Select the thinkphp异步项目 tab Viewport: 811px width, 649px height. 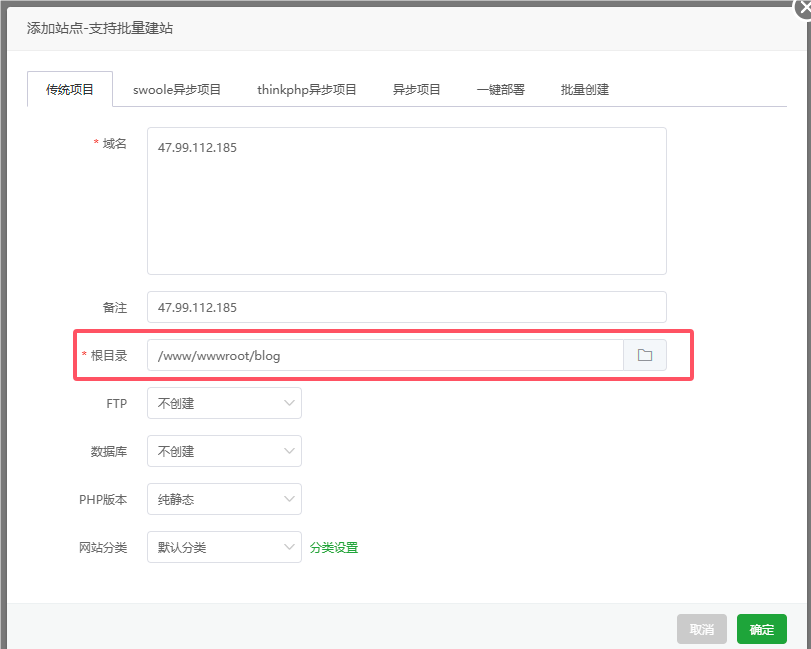point(307,89)
